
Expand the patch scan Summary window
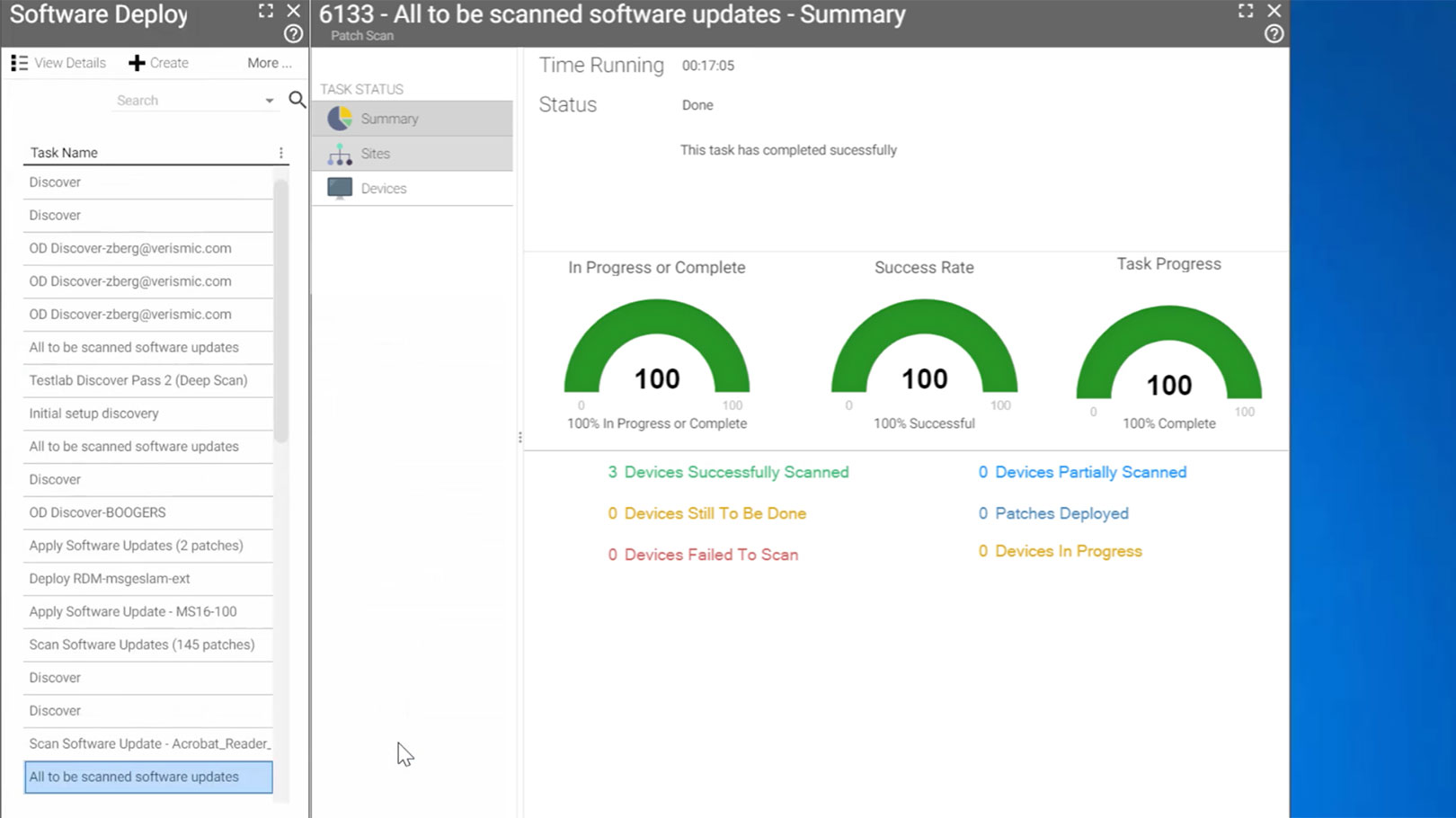(1244, 11)
